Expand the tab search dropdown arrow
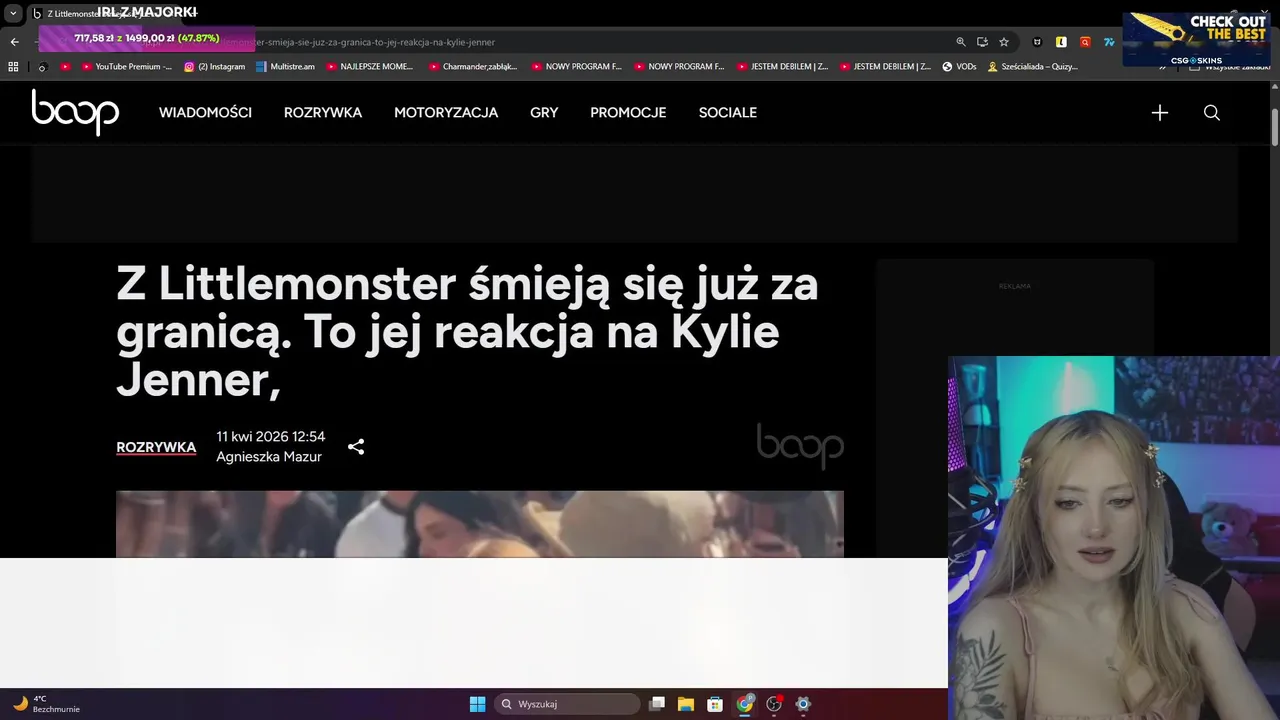This screenshot has height=720, width=1280. (x=14, y=13)
